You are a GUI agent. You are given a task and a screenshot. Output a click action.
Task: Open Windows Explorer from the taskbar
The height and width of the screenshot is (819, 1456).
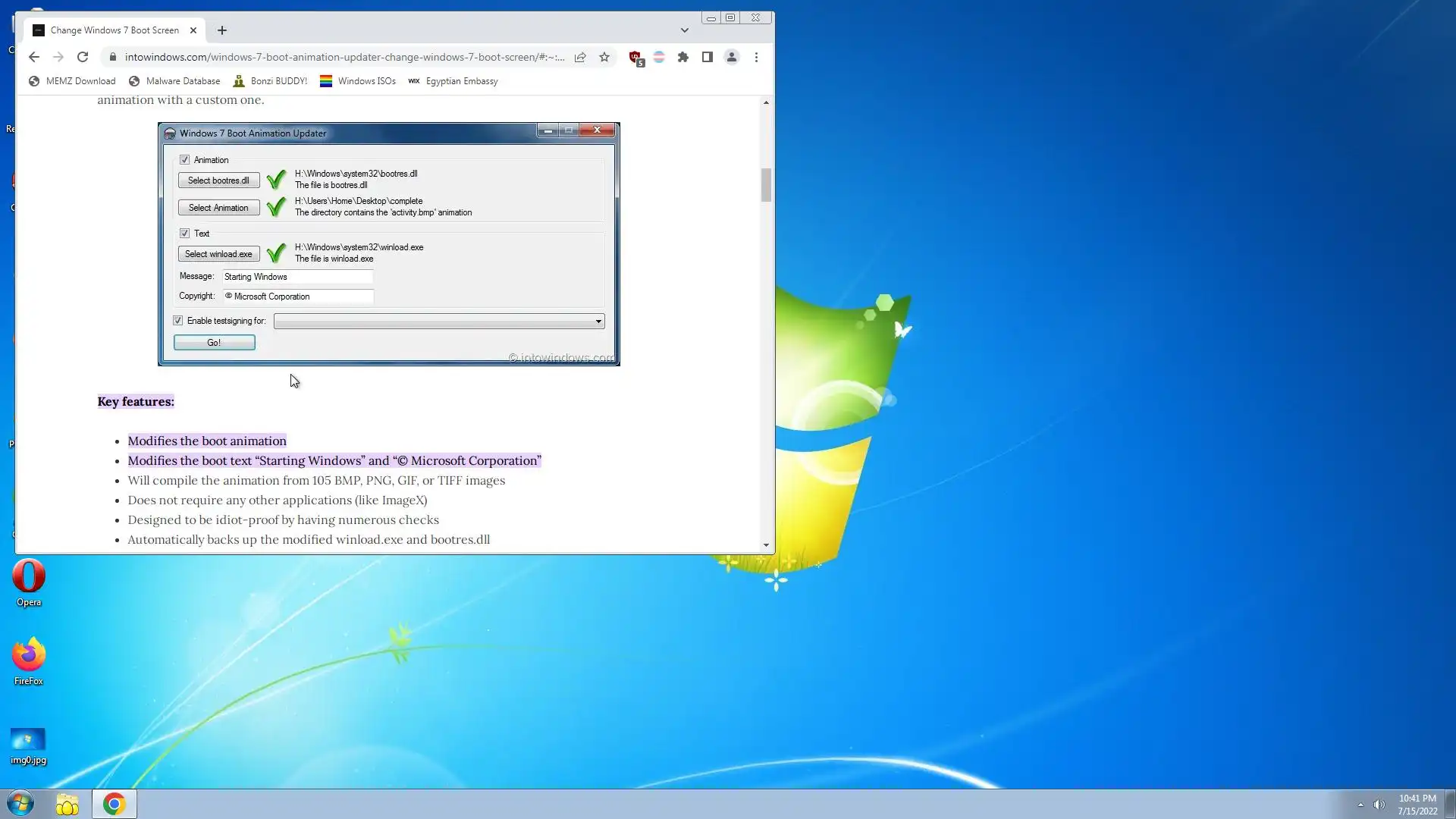point(67,804)
